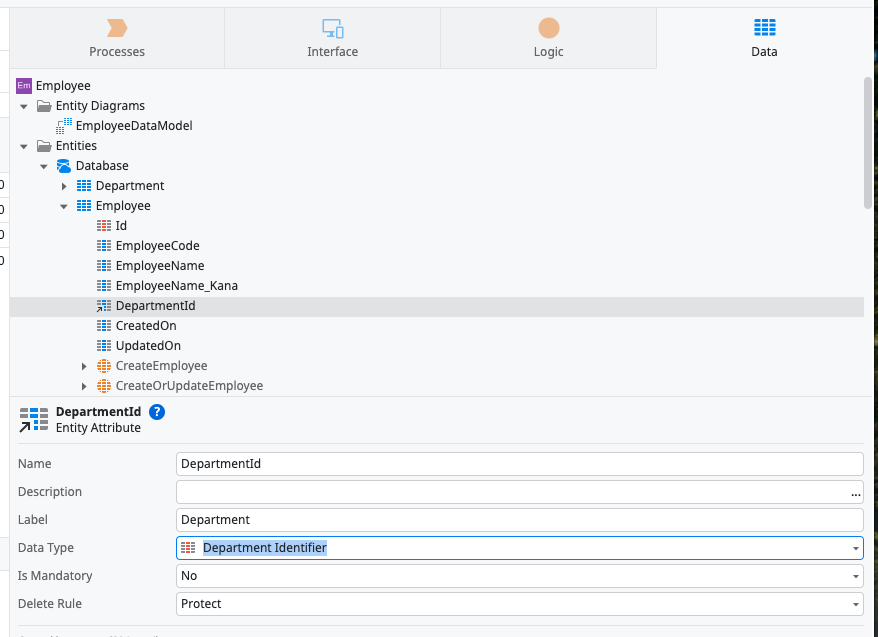878x637 pixels.
Task: Open help for DepartmentId entity attribute
Action: (x=157, y=413)
